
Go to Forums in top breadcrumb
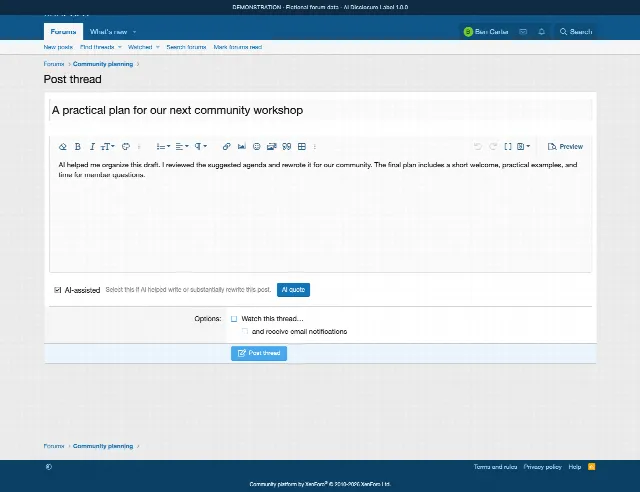pyautogui.click(x=54, y=64)
